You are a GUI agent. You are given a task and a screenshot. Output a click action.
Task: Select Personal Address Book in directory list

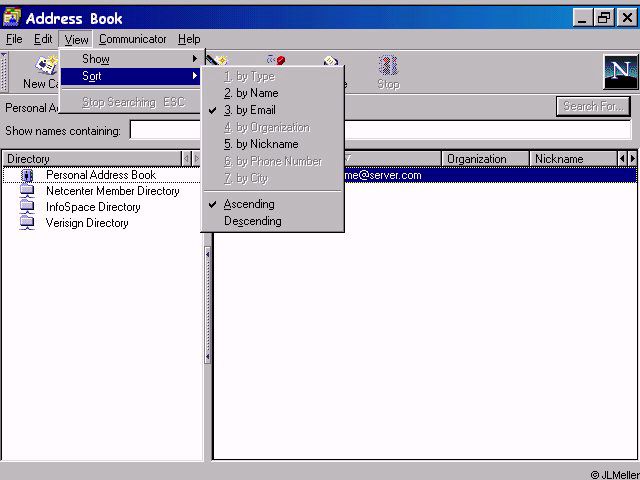tap(102, 175)
